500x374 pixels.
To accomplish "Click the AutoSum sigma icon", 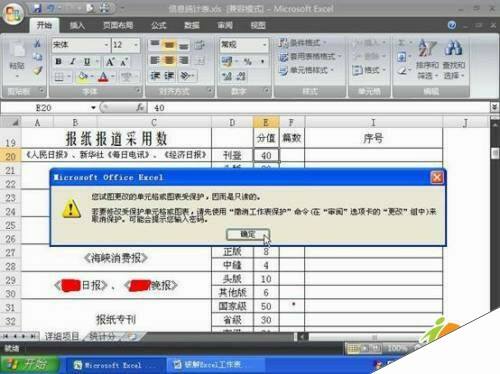I will pos(401,43).
